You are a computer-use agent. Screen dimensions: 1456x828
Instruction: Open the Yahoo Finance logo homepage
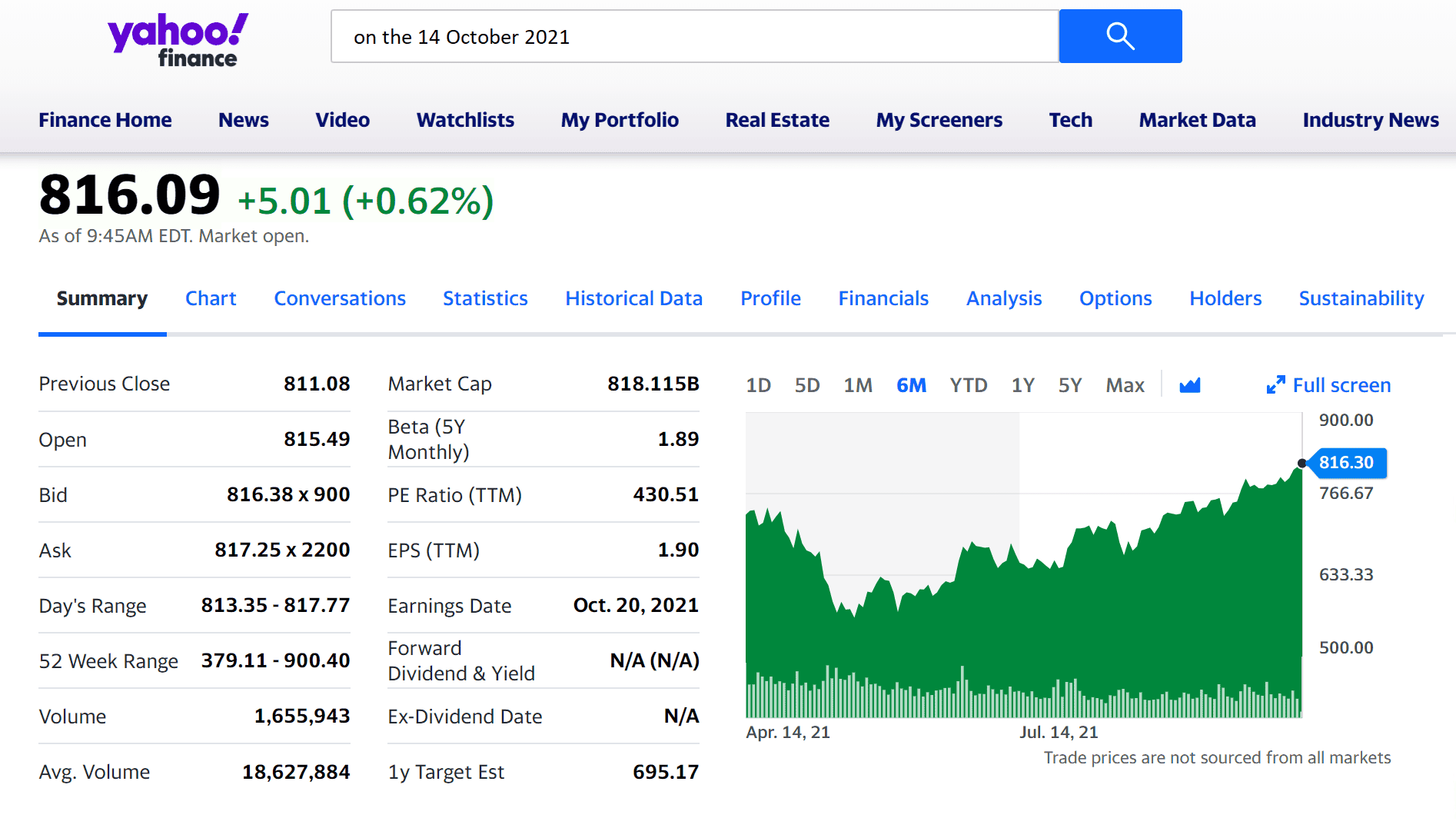click(178, 40)
